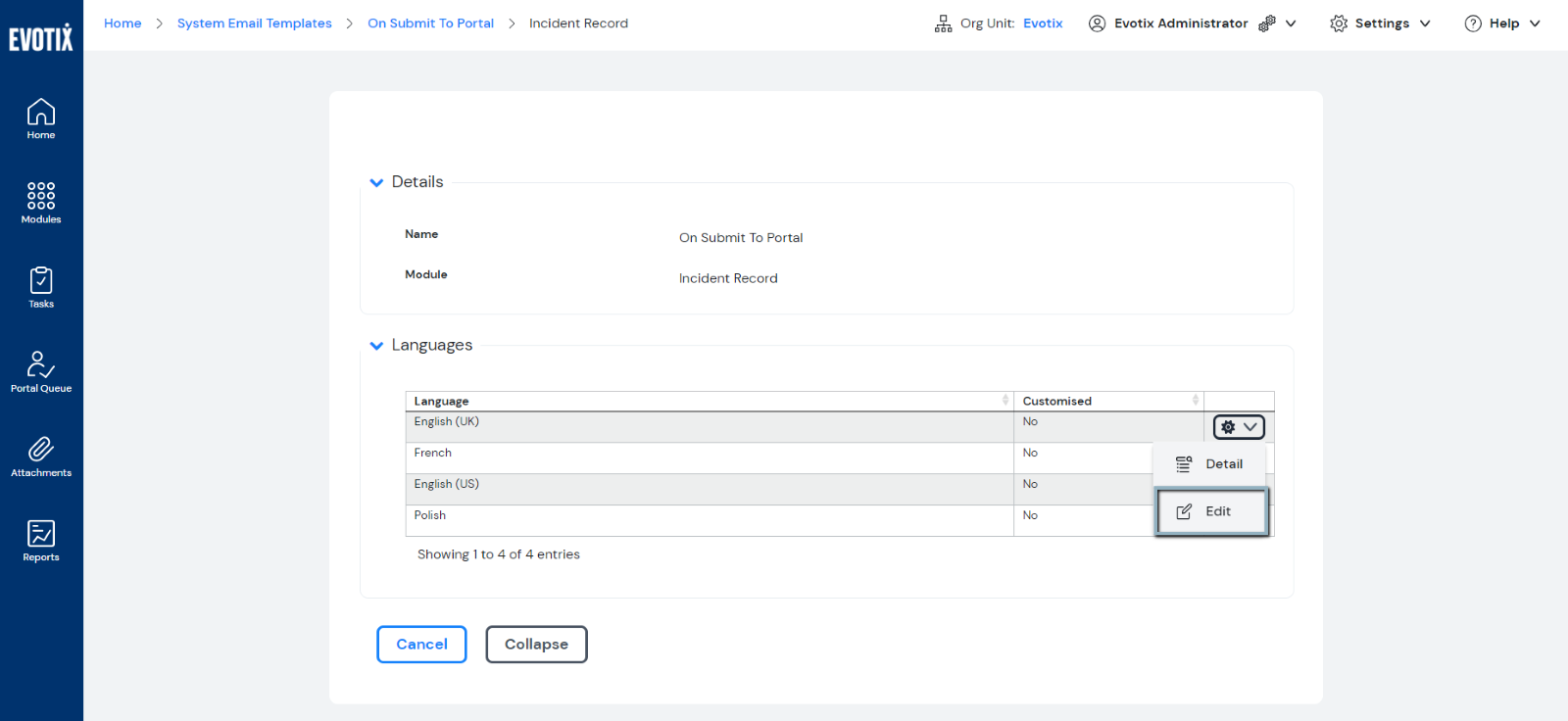The image size is (1568, 721).
Task: Click the Languages section heading
Action: coord(432,345)
